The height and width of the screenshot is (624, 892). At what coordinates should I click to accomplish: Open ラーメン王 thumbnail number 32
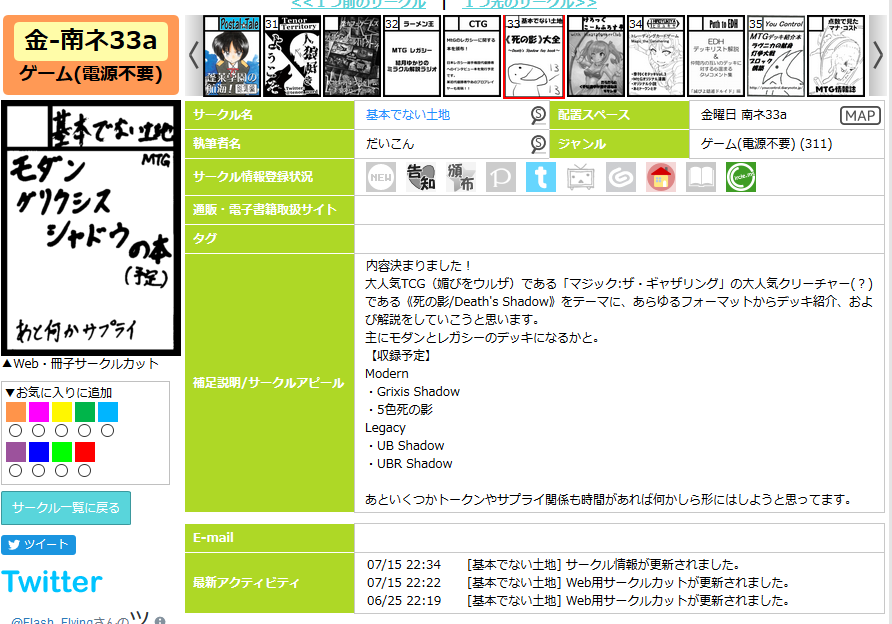[412, 56]
